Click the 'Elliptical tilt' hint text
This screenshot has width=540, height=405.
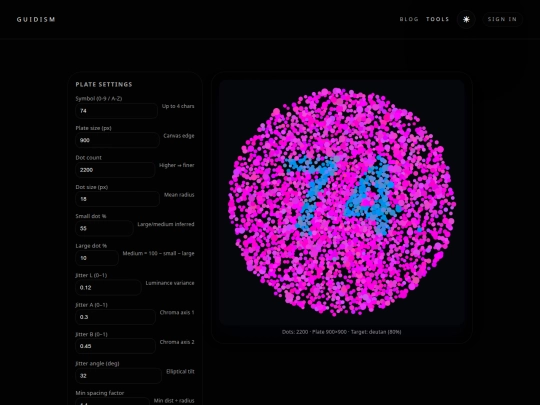coord(180,372)
